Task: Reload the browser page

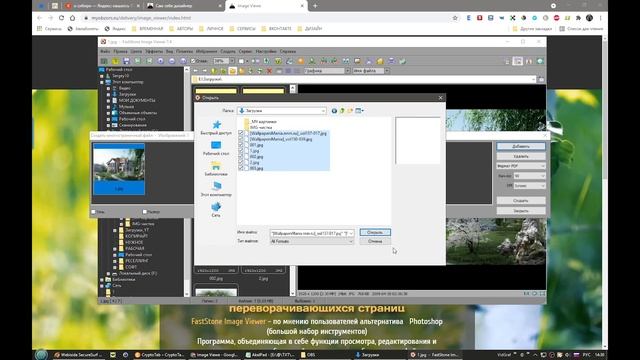Action: 61,18
